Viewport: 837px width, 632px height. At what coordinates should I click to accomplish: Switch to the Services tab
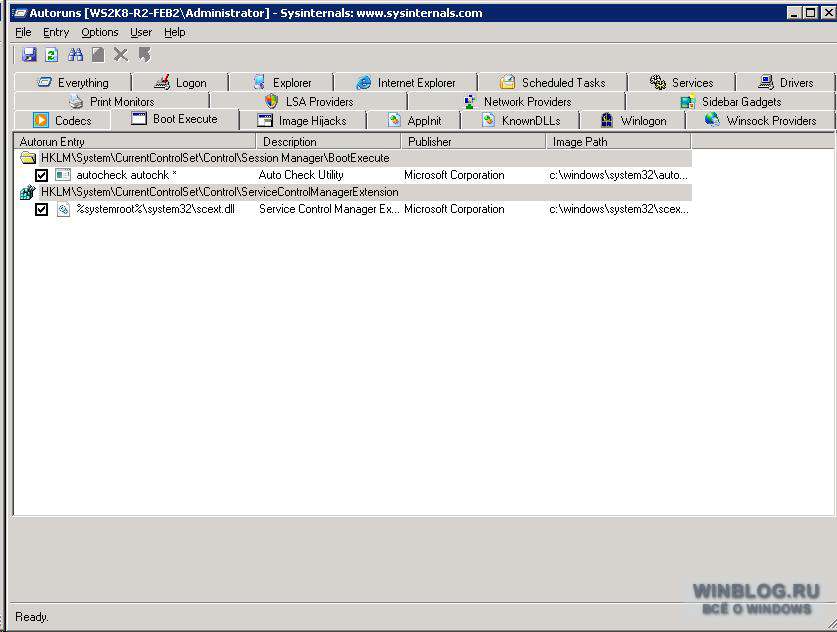tap(682, 82)
